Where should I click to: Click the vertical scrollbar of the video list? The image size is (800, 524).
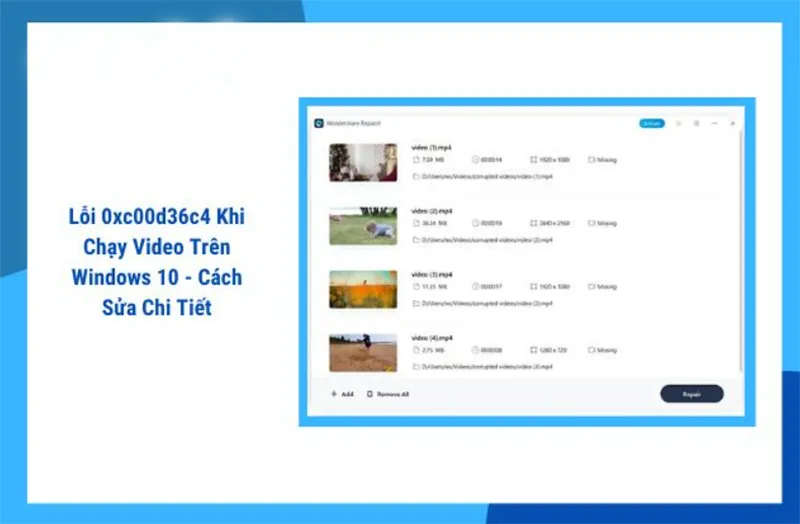pos(740,251)
